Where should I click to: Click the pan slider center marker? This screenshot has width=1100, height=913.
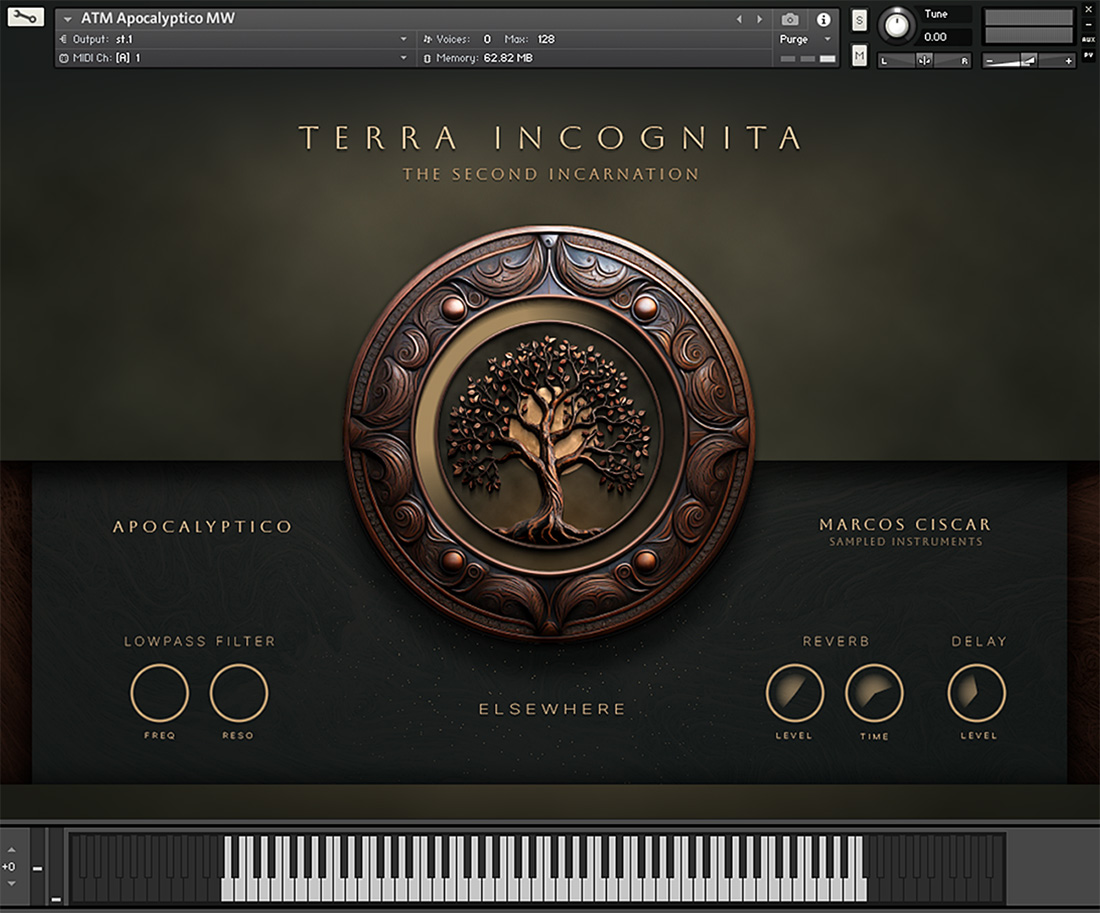pyautogui.click(x=925, y=61)
